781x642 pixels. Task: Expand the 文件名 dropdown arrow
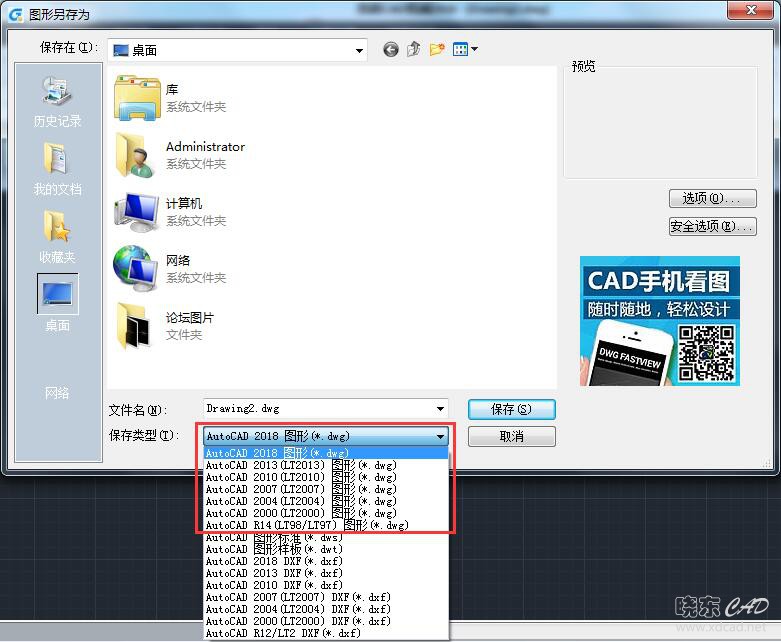[440, 409]
